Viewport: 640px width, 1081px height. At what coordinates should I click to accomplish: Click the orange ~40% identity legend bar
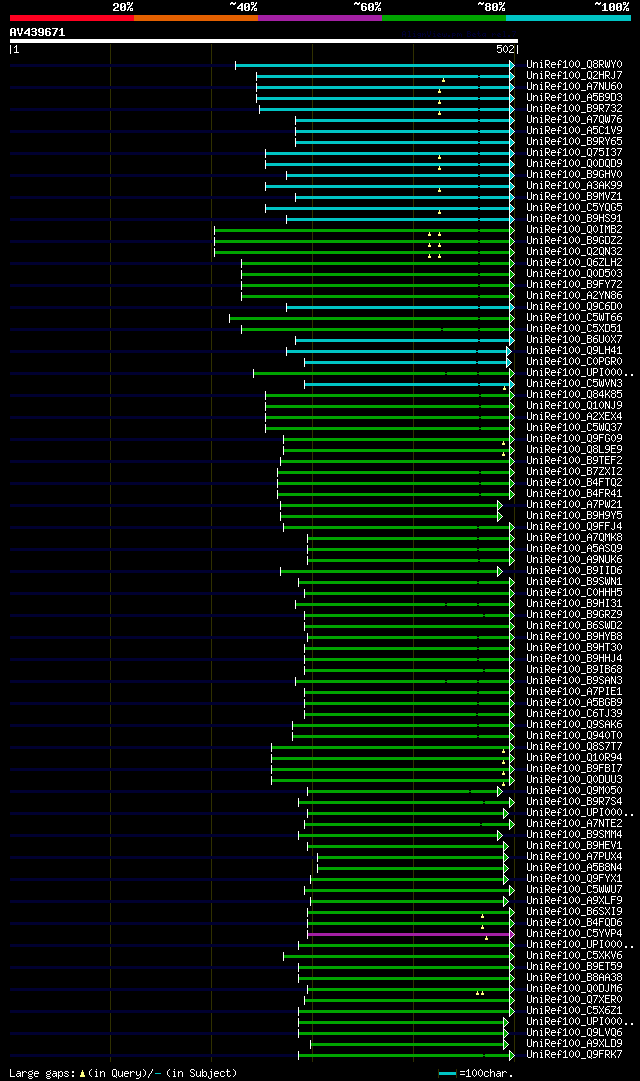[x=196, y=18]
